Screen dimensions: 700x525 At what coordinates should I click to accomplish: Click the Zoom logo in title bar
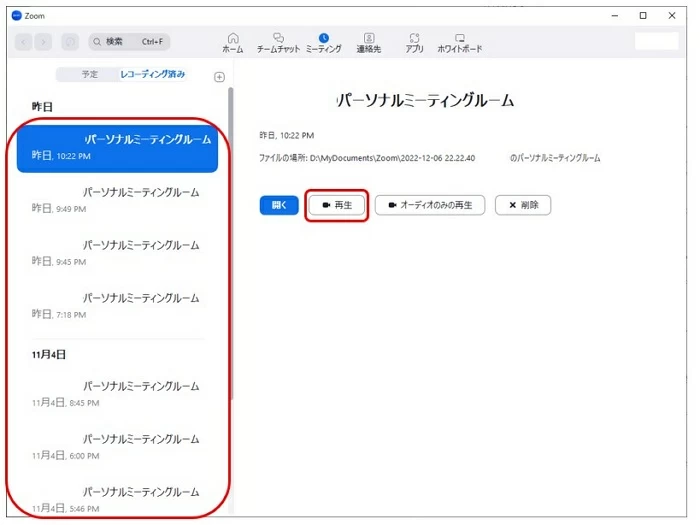(x=17, y=16)
